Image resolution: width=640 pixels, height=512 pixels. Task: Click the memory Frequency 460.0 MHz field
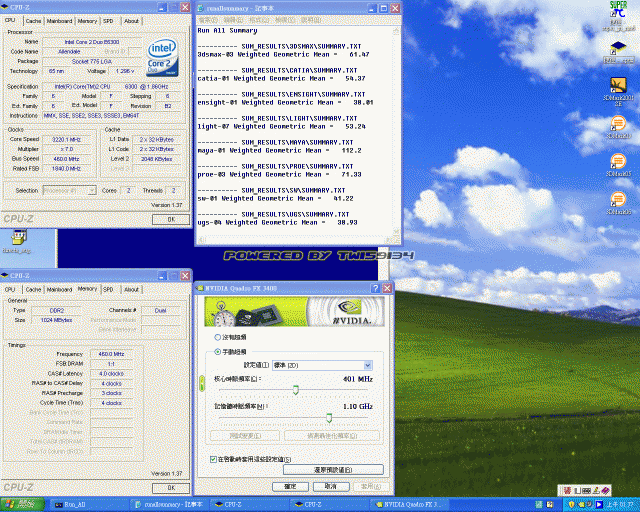pyautogui.click(x=111, y=354)
